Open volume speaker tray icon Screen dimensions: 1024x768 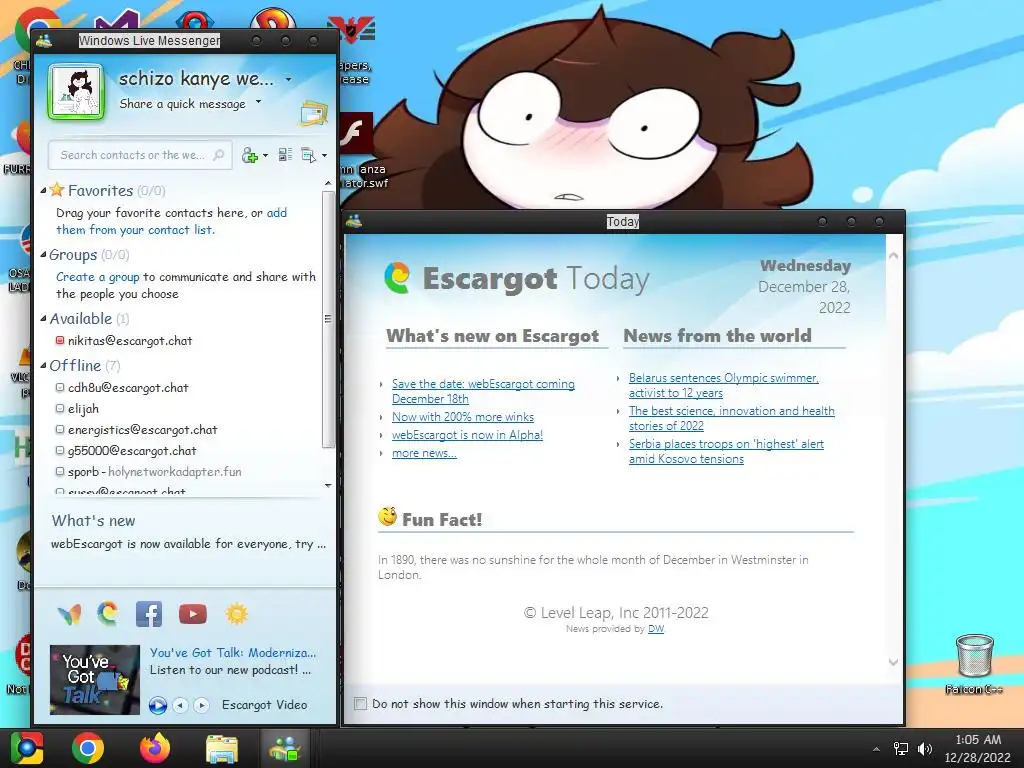pos(925,748)
